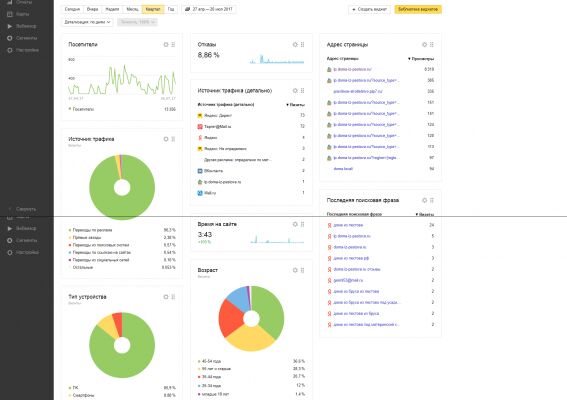Select the Год period tab
567x400 pixels.
coord(171,9)
